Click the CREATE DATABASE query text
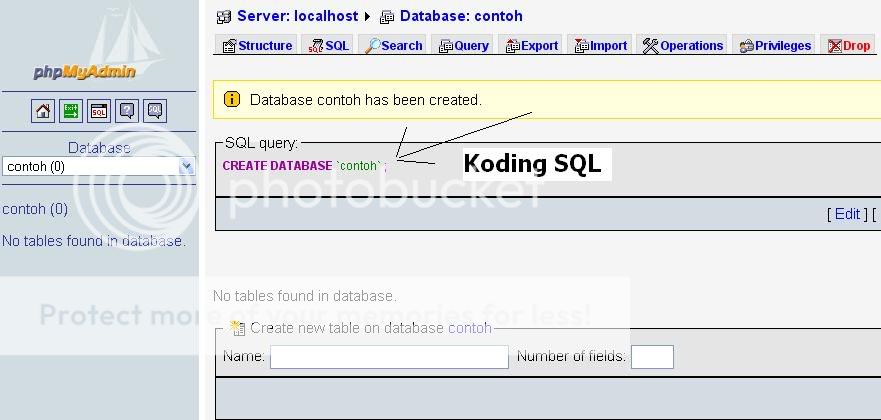 tap(305, 166)
